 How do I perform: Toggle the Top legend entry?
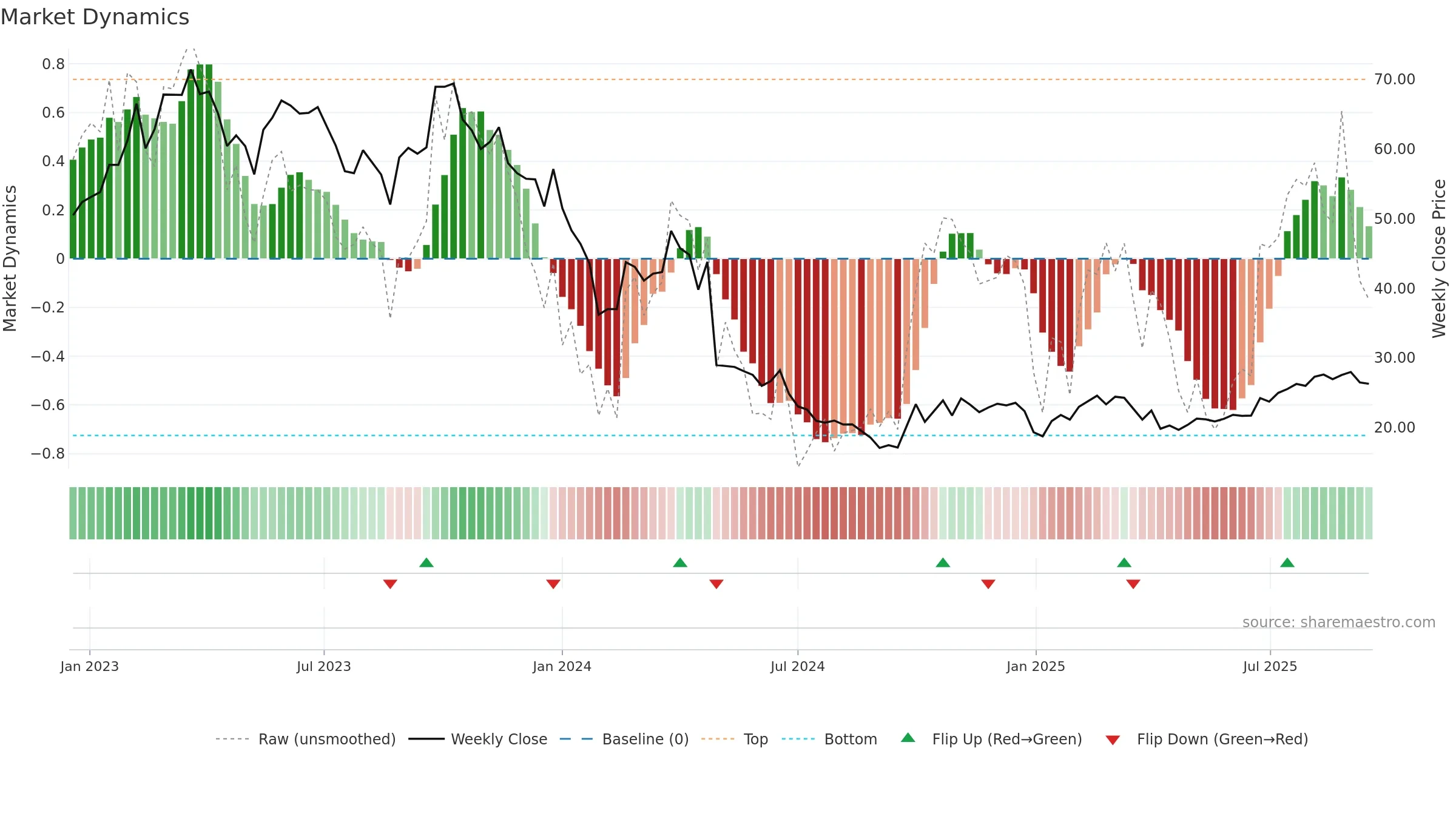coord(735,739)
